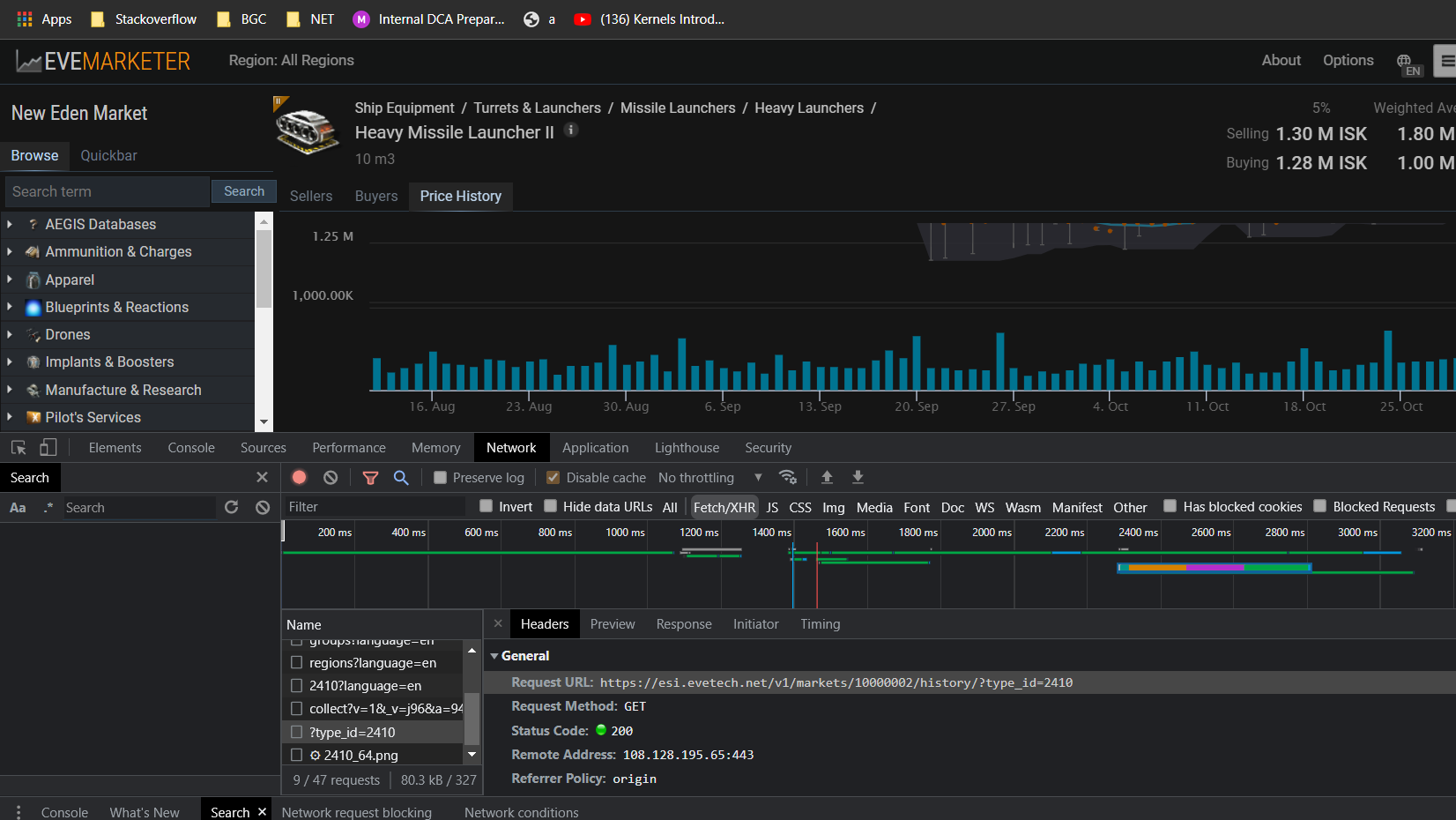The image size is (1456, 820).
Task: Select the Fetch/XHR filter type
Action: (724, 507)
